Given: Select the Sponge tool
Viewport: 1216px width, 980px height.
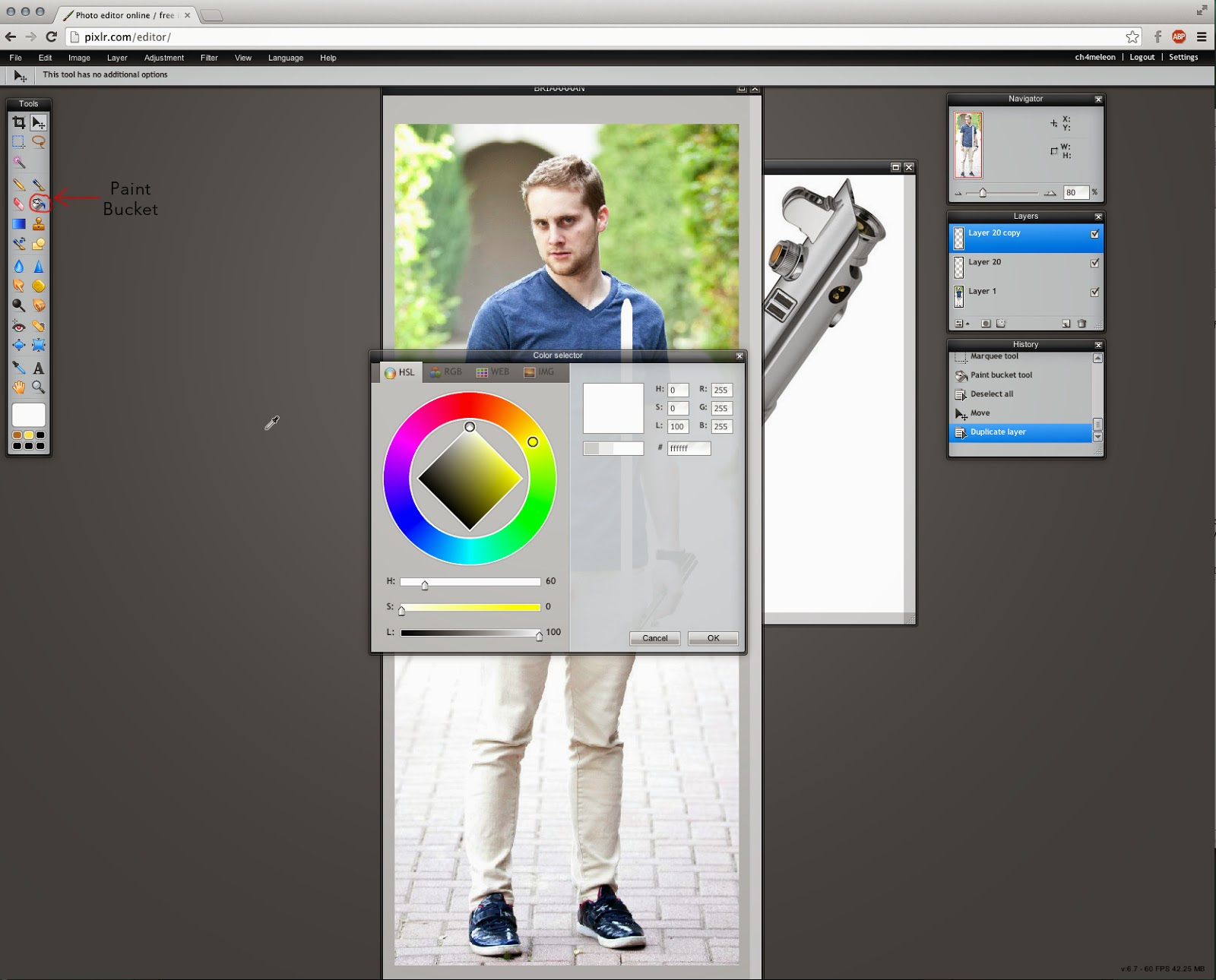Looking at the screenshot, I should point(39,286).
